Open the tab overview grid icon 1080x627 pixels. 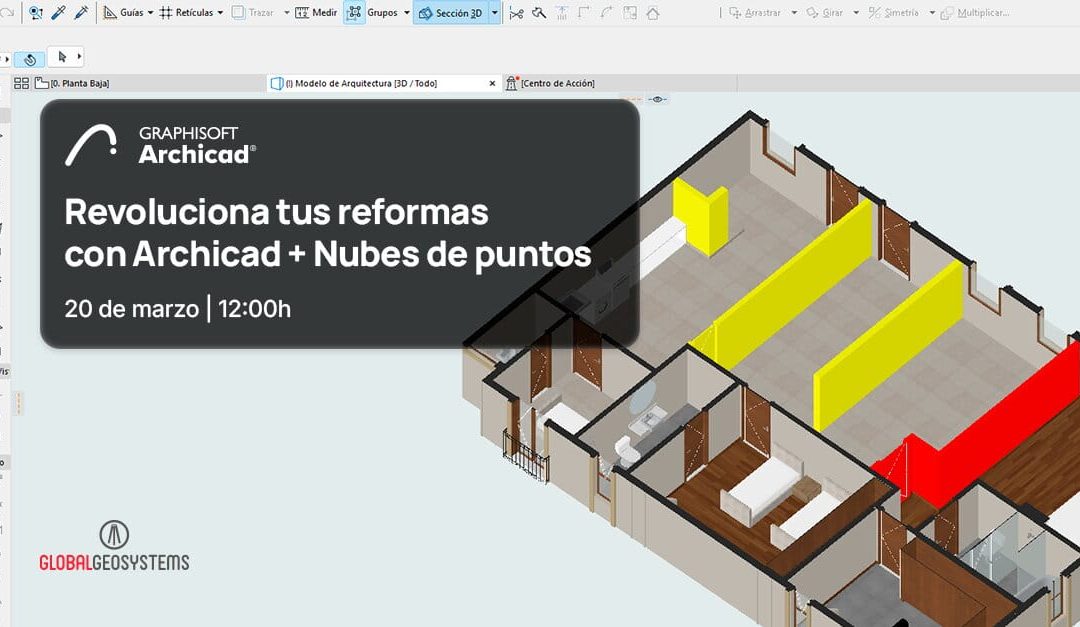(21, 83)
